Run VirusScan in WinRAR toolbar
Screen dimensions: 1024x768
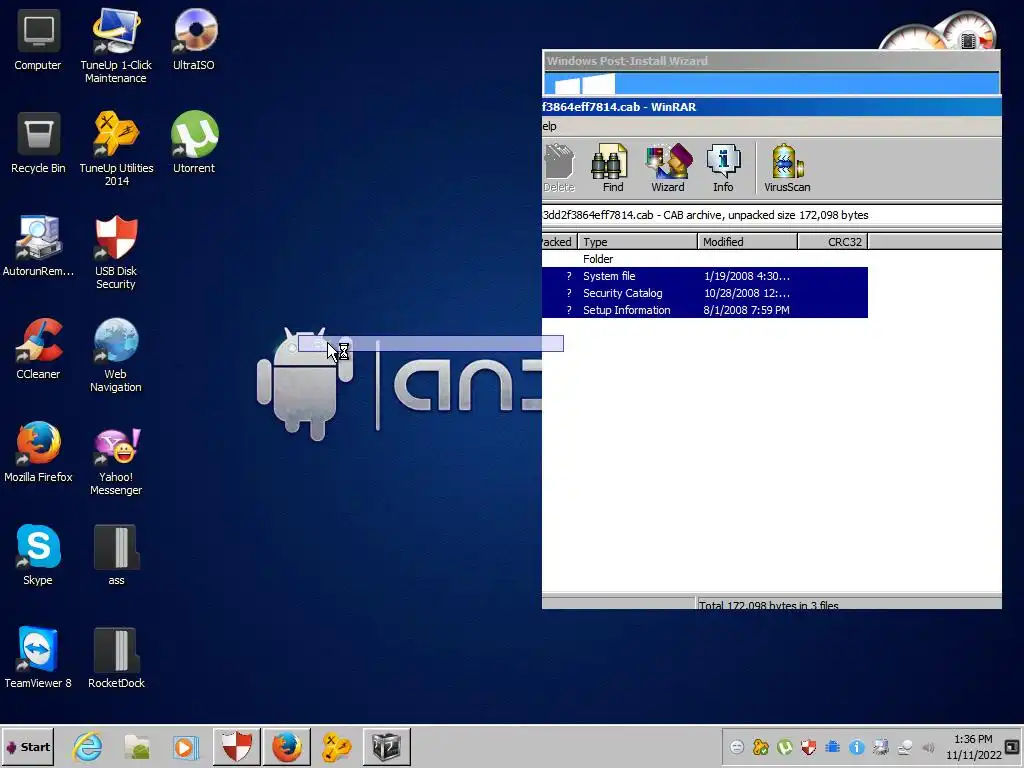click(x=787, y=168)
